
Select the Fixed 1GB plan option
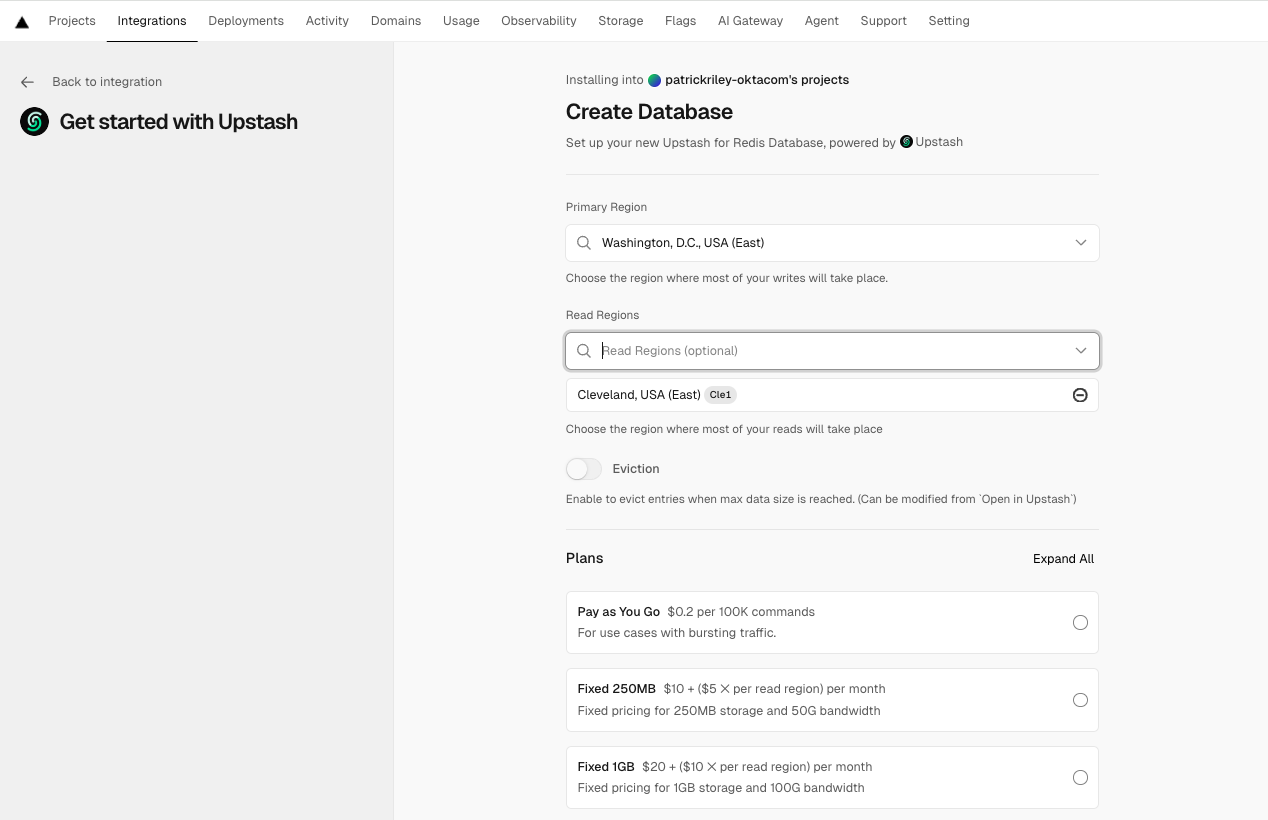pyautogui.click(x=1080, y=778)
